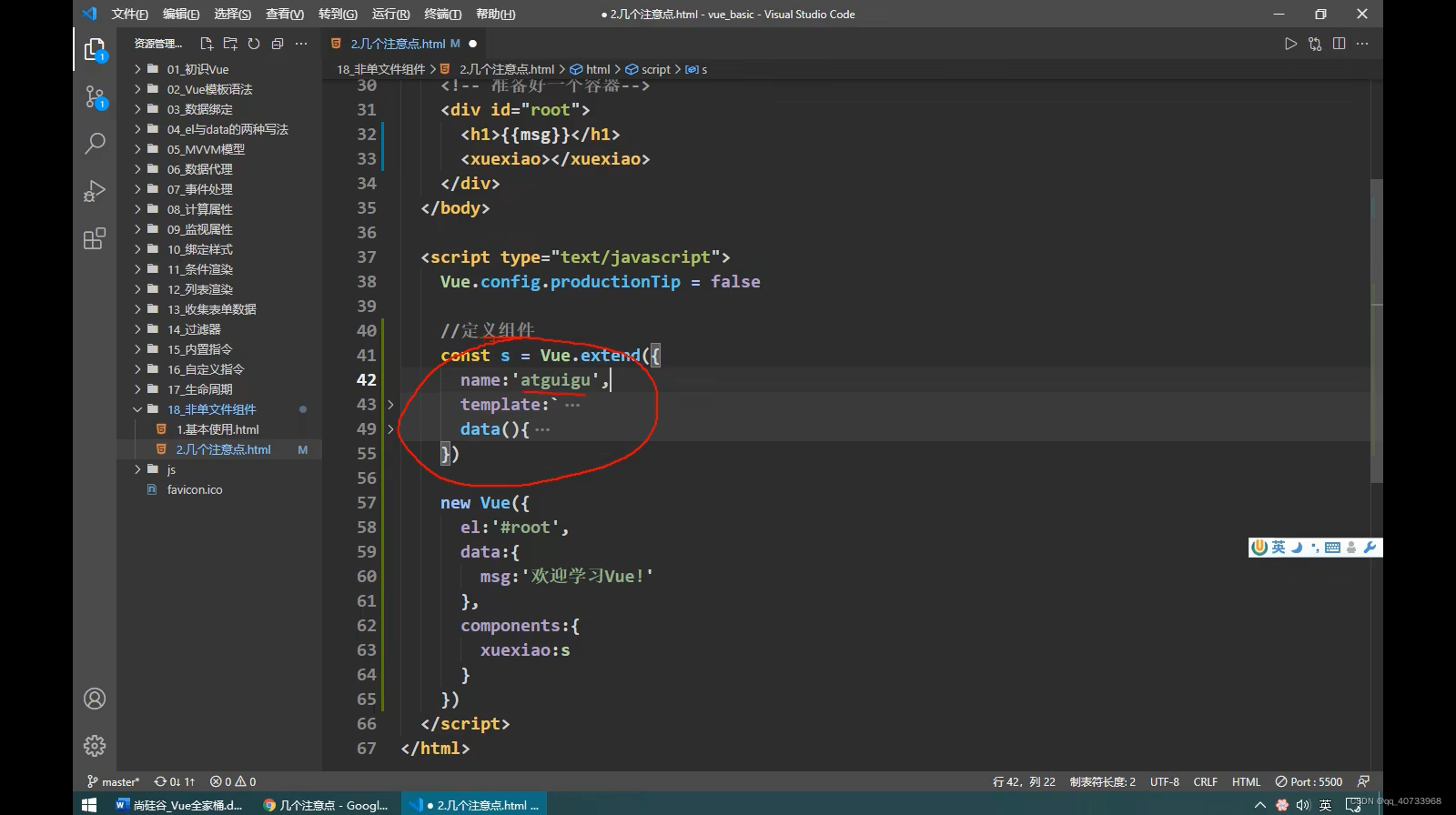This screenshot has height=815, width=1456.
Task: Toggle input method 英 in IME toolbar
Action: (1279, 548)
